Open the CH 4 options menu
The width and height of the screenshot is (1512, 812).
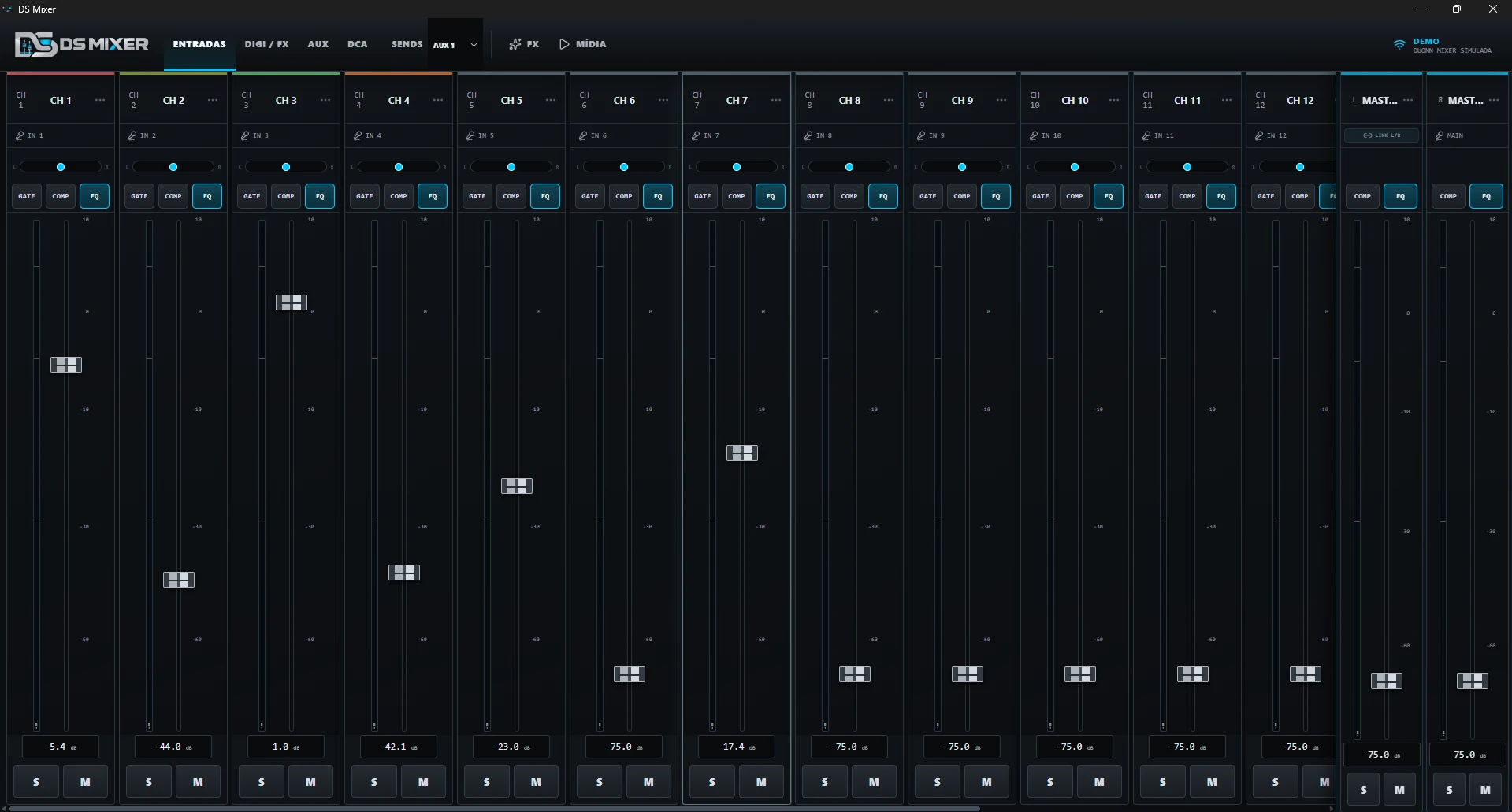[438, 100]
